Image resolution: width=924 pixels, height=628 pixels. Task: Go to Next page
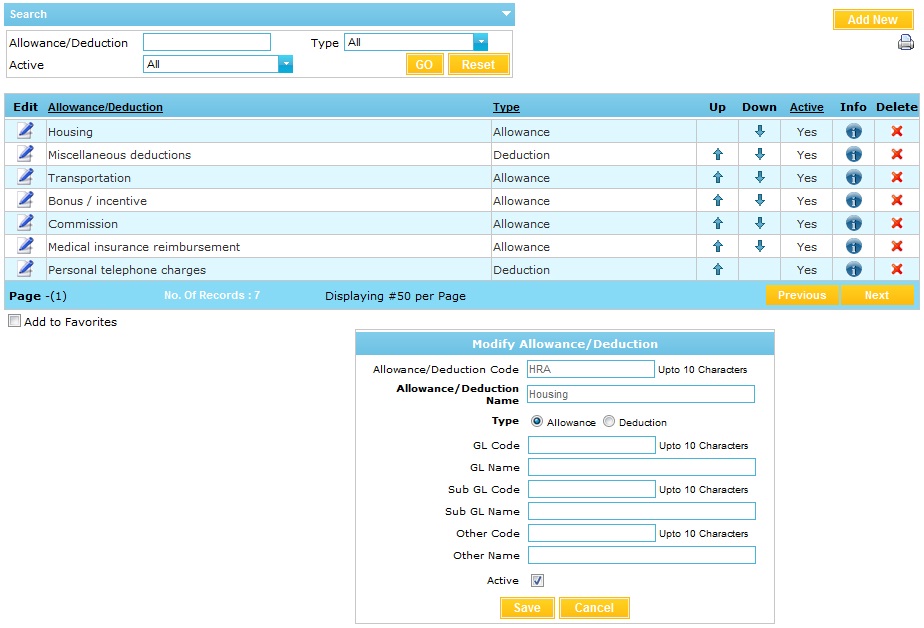point(877,295)
